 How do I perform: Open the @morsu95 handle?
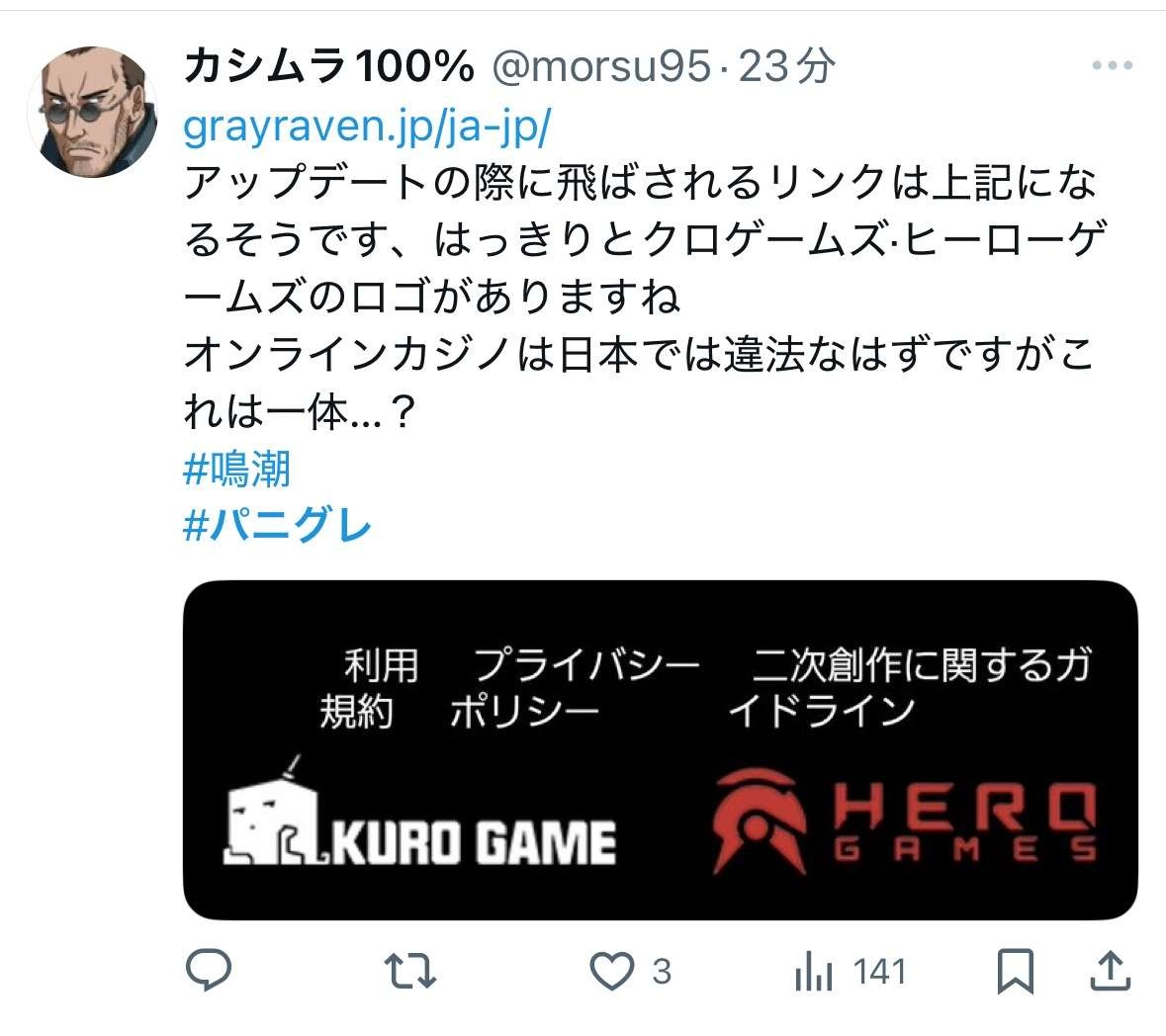601,66
